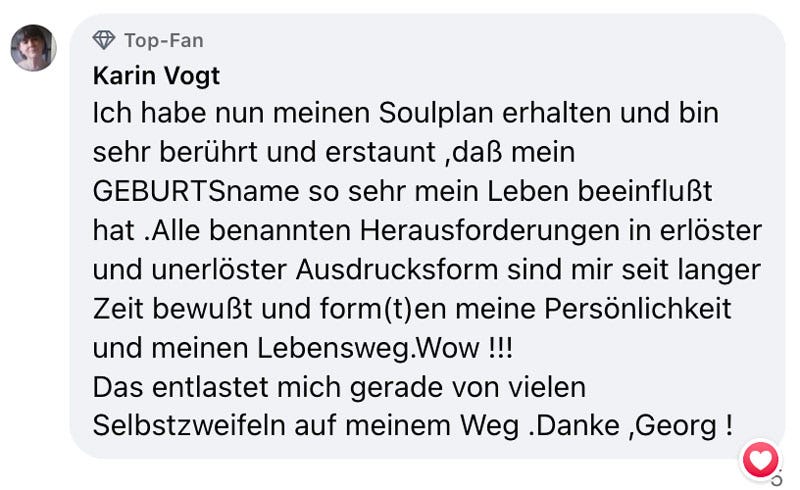Click the Top-Fan diamond badge icon
The height and width of the screenshot is (490, 800).
click(103, 40)
